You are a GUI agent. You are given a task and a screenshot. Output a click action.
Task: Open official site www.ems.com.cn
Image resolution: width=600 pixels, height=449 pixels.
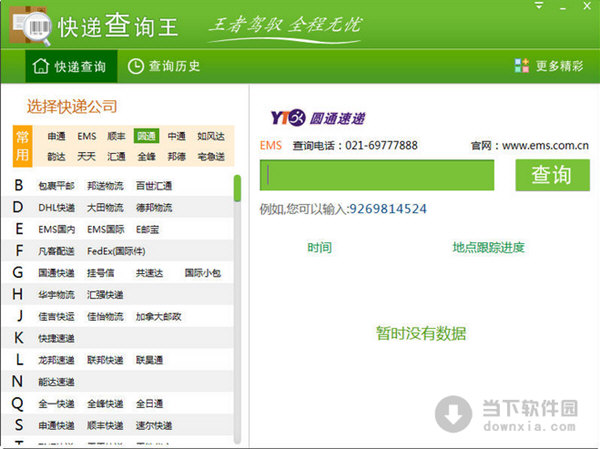coord(545,145)
